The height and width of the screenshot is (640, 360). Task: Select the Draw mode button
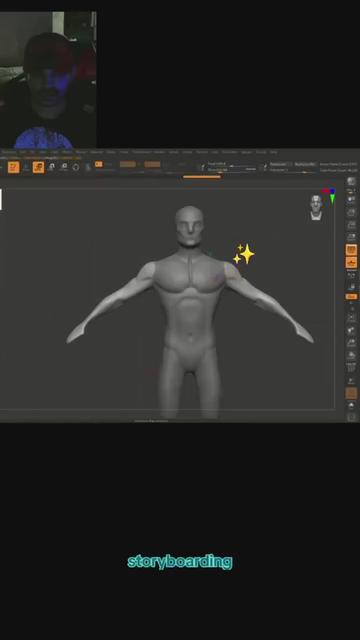click(38, 167)
